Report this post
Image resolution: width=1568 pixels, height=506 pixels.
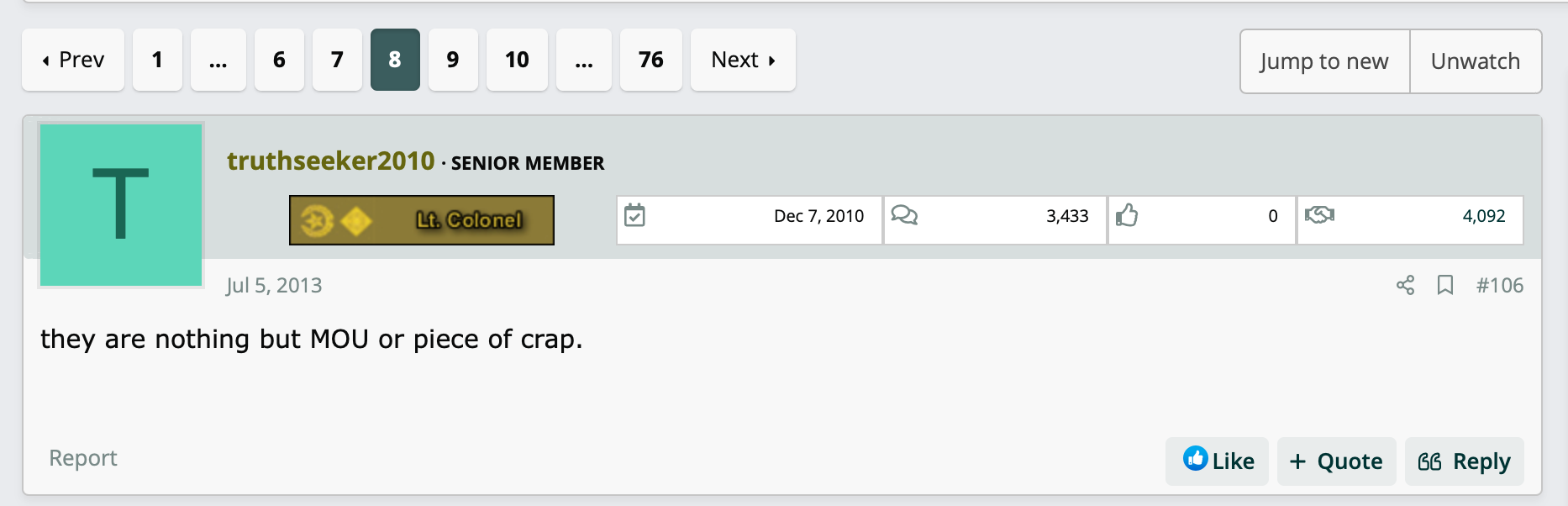click(83, 458)
